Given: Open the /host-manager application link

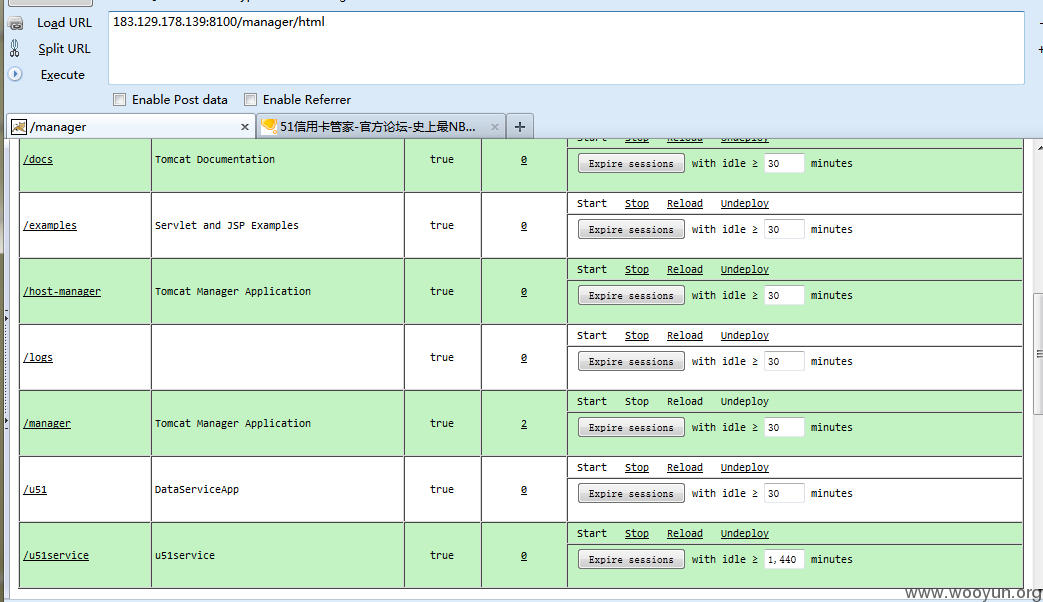Looking at the screenshot, I should [x=62, y=291].
